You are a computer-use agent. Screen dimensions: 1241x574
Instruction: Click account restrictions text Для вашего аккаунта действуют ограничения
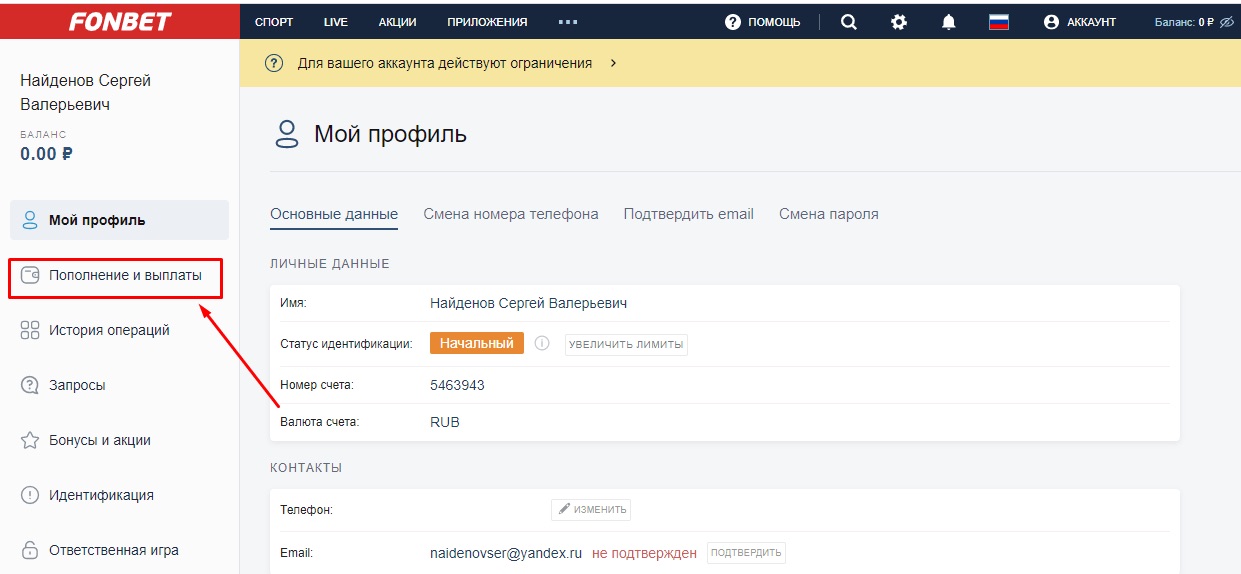445,63
